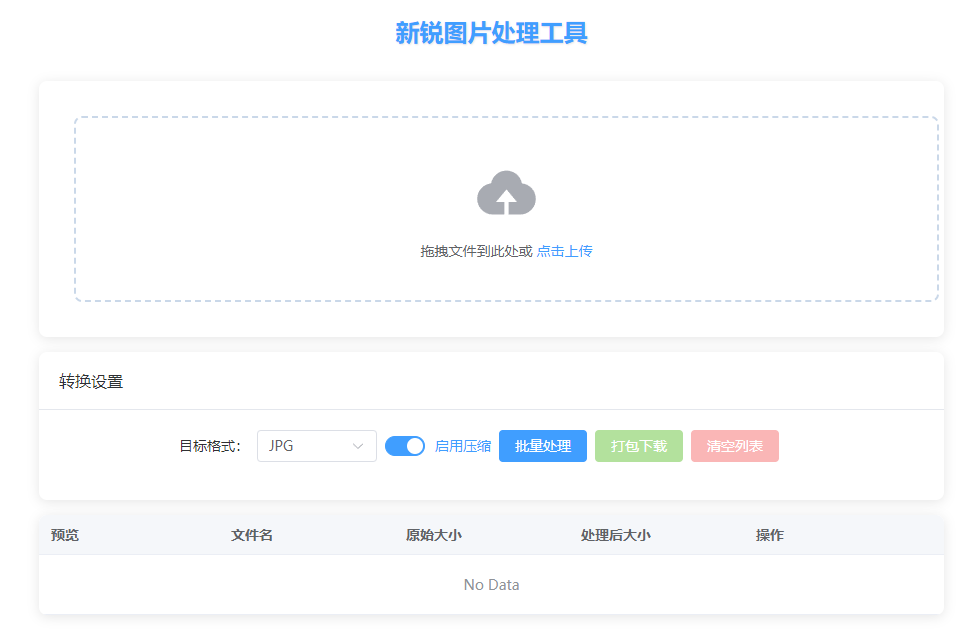Image resolution: width=968 pixels, height=634 pixels.
Task: Click the 清空列表 button
Action: 735,446
